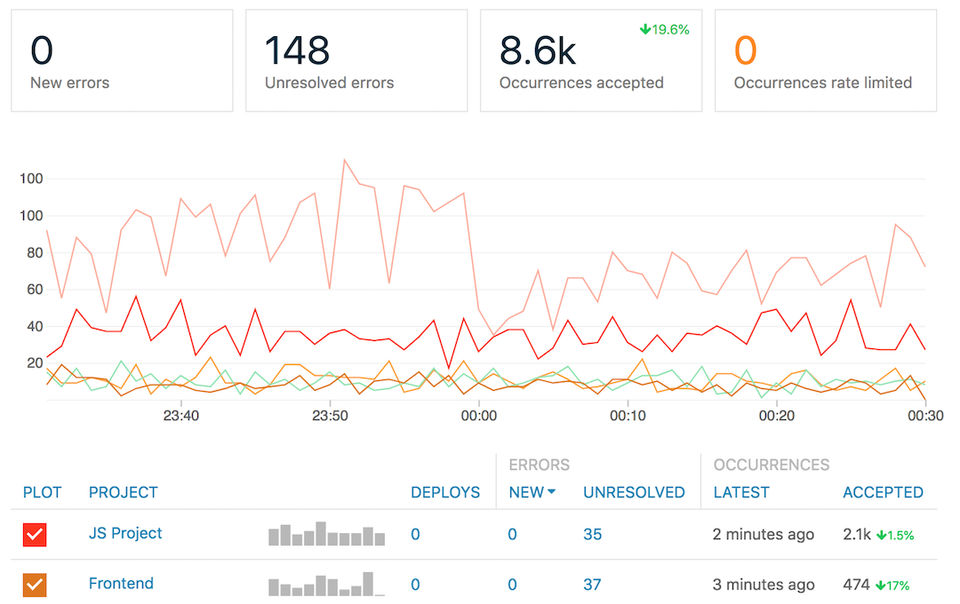
Task: Uncheck the Frontend plot checkbox
Action: tap(35, 584)
